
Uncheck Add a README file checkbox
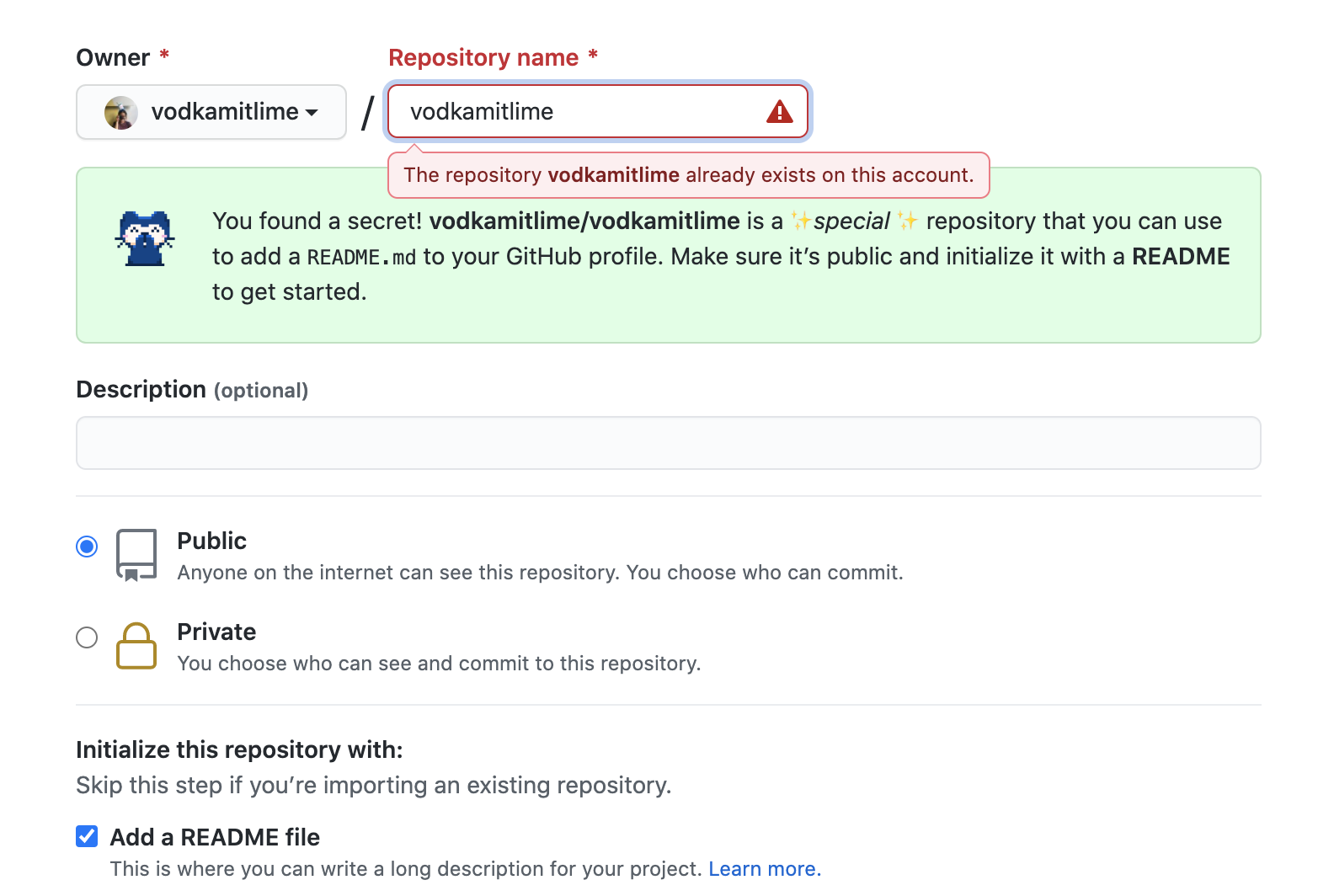point(87,836)
